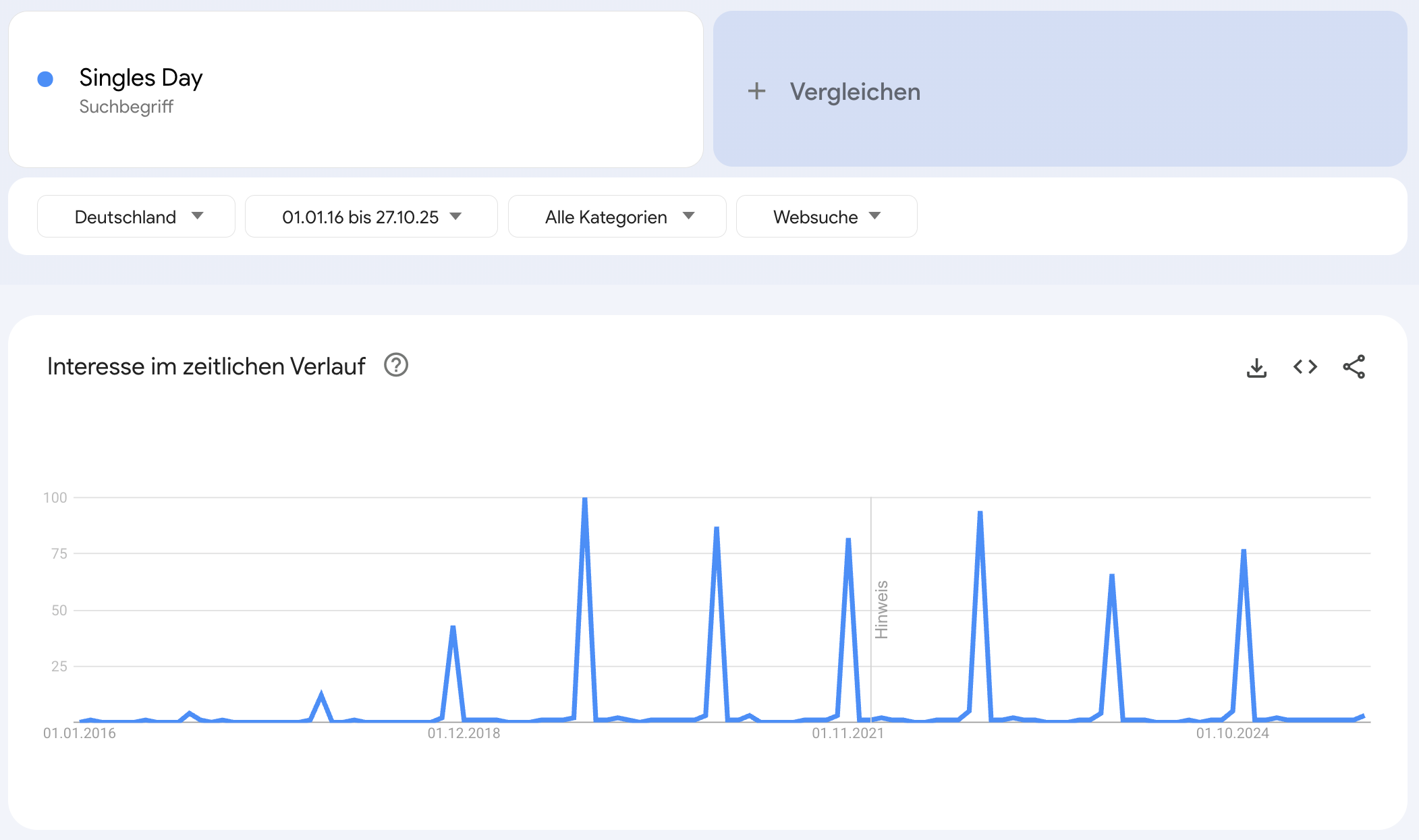Click the plus icon next to Vergleichen
Viewport: 1419px width, 840px height.
(756, 91)
